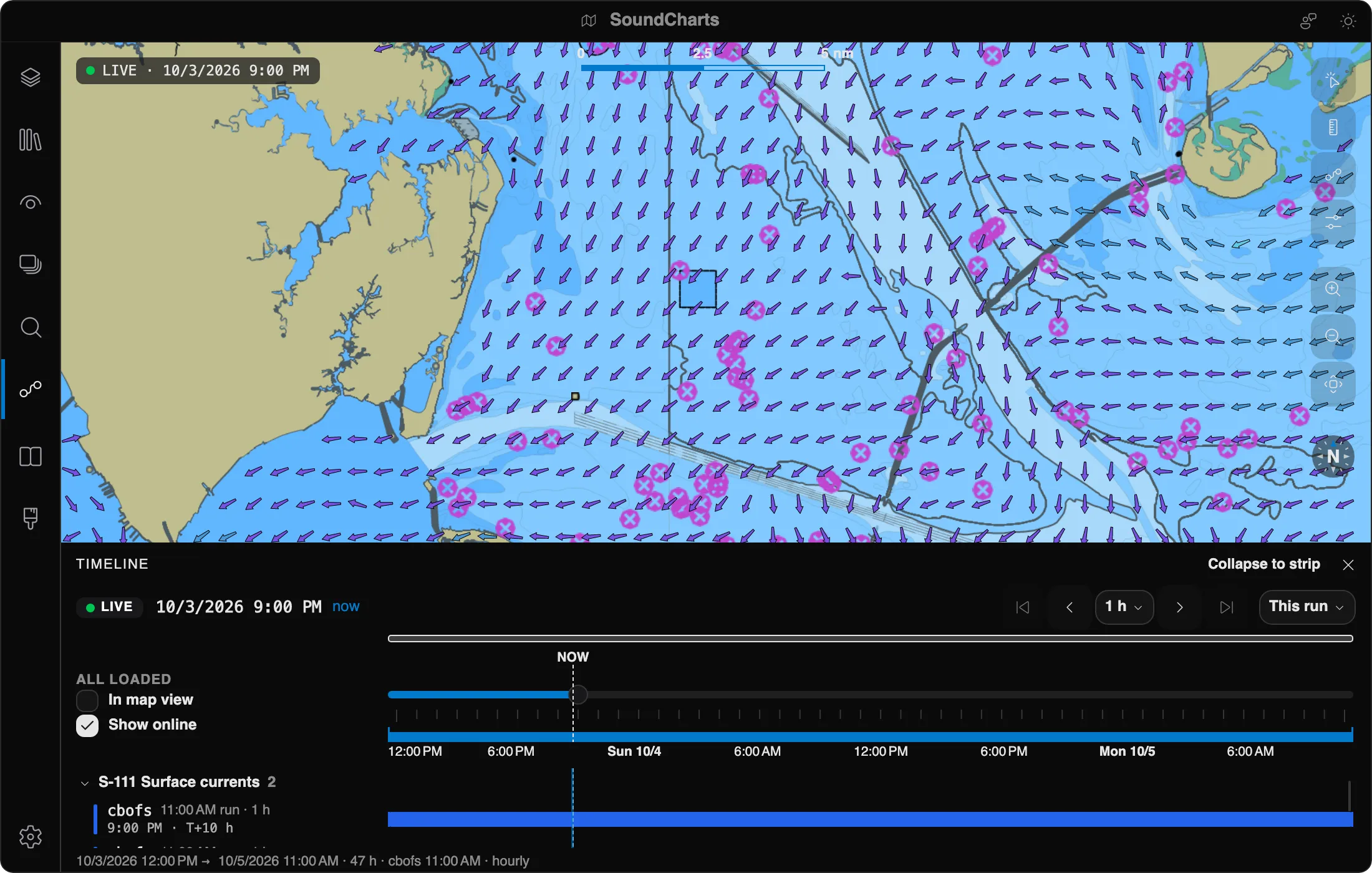
Task: Click the timeline slider handle
Action: [x=579, y=695]
